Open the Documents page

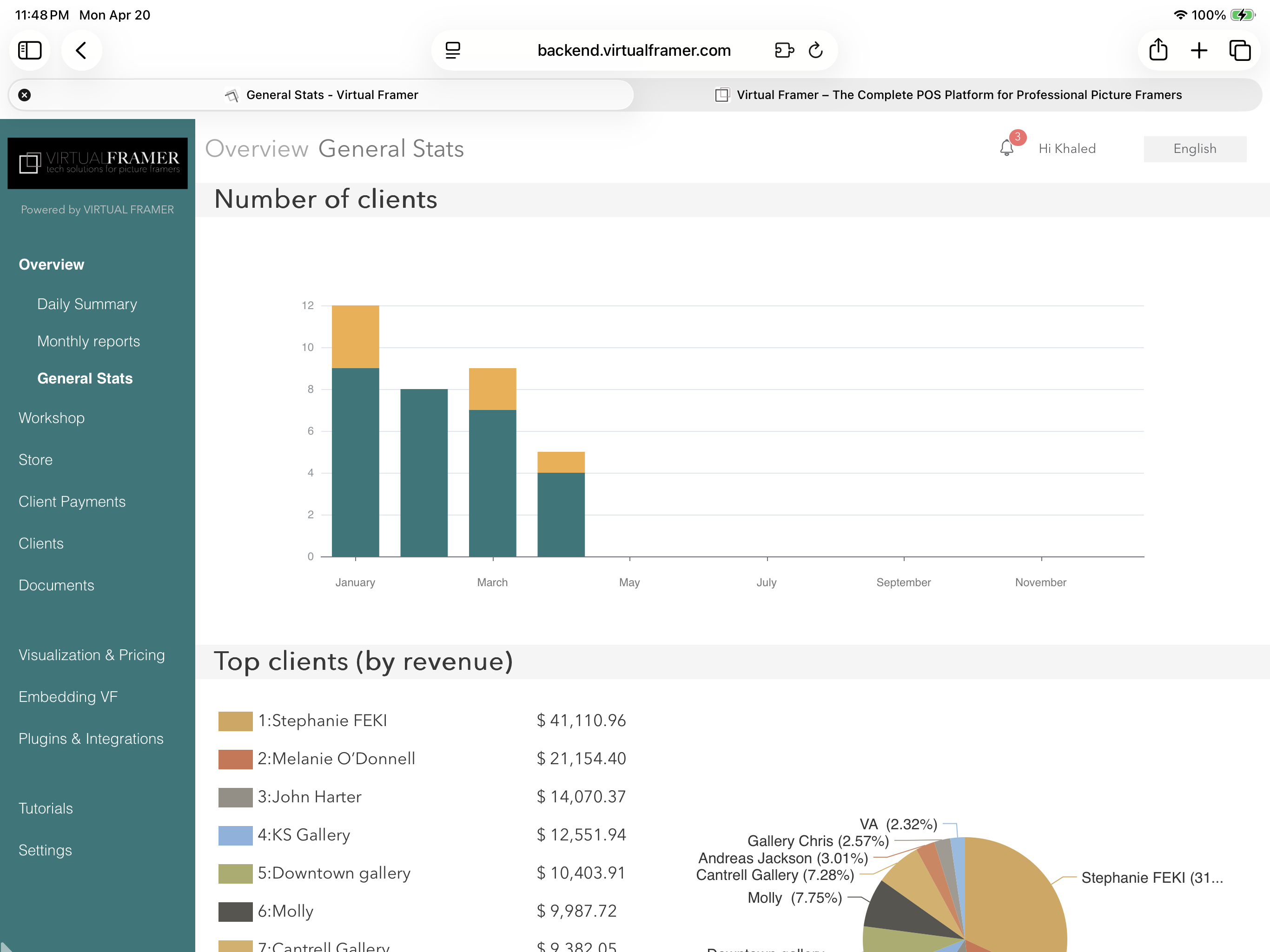56,585
